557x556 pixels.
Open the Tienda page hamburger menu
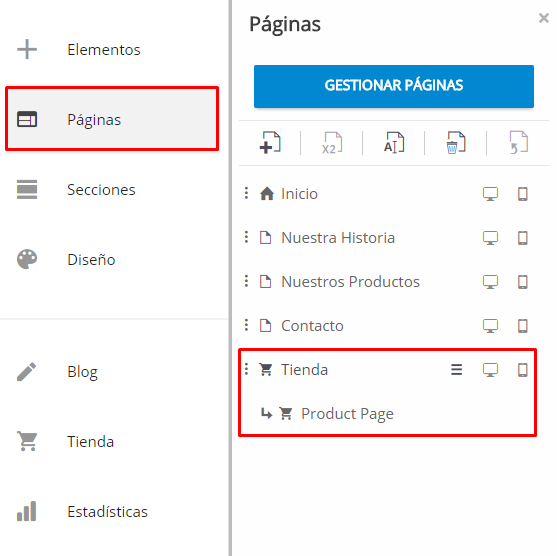[456, 370]
